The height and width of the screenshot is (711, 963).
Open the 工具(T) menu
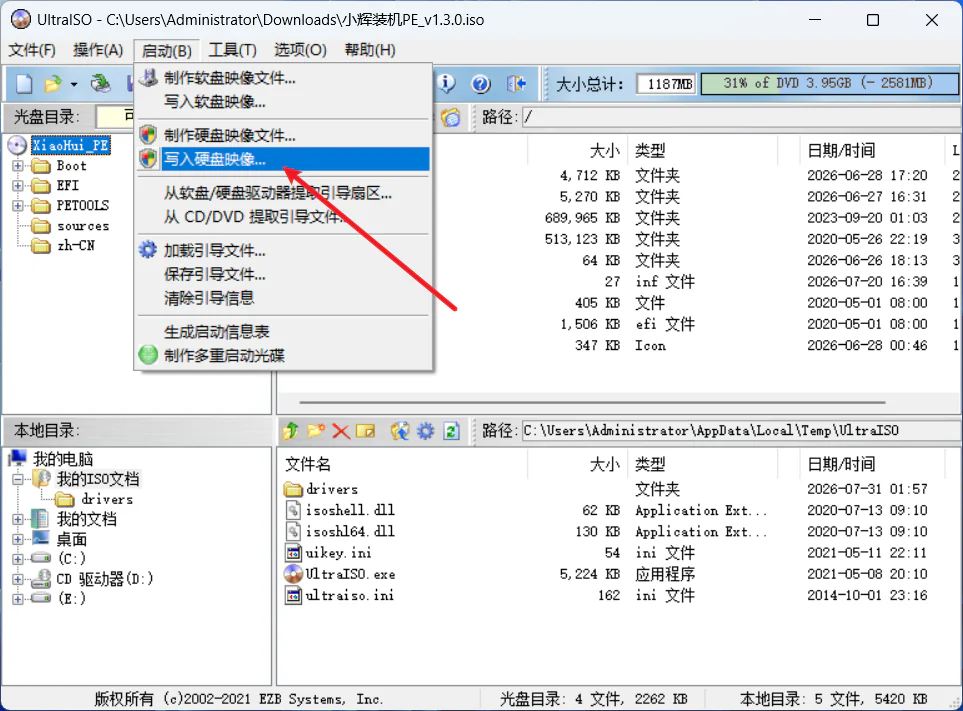click(232, 50)
